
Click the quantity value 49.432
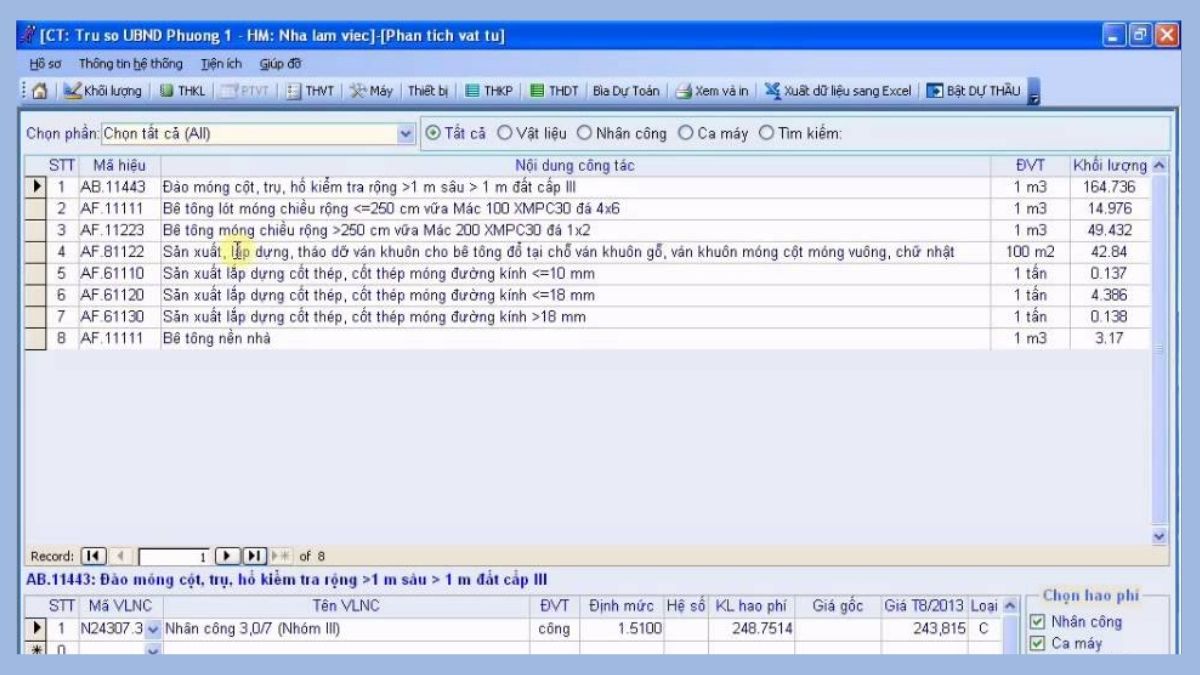click(x=1109, y=230)
